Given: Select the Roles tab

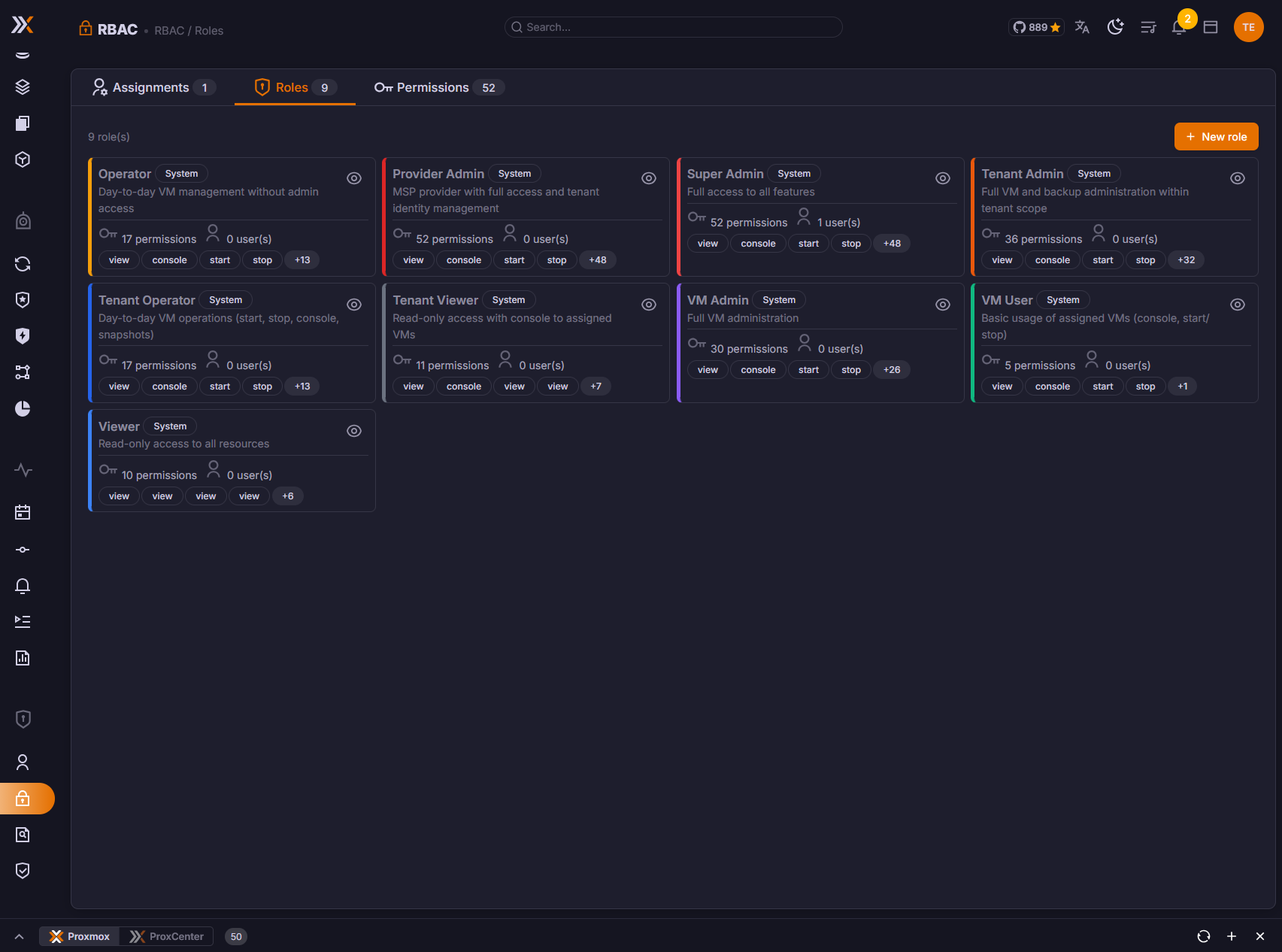Looking at the screenshot, I should 295,87.
